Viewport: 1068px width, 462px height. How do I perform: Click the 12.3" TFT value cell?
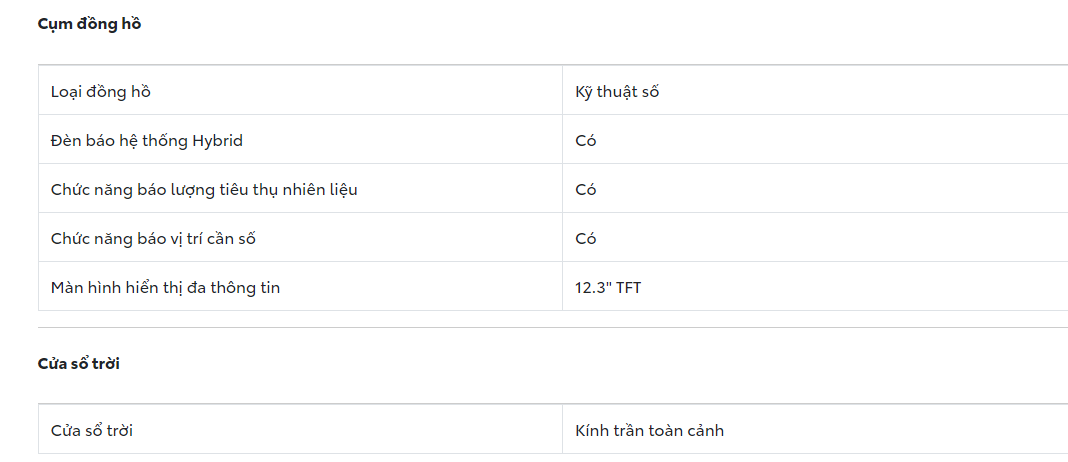point(608,288)
